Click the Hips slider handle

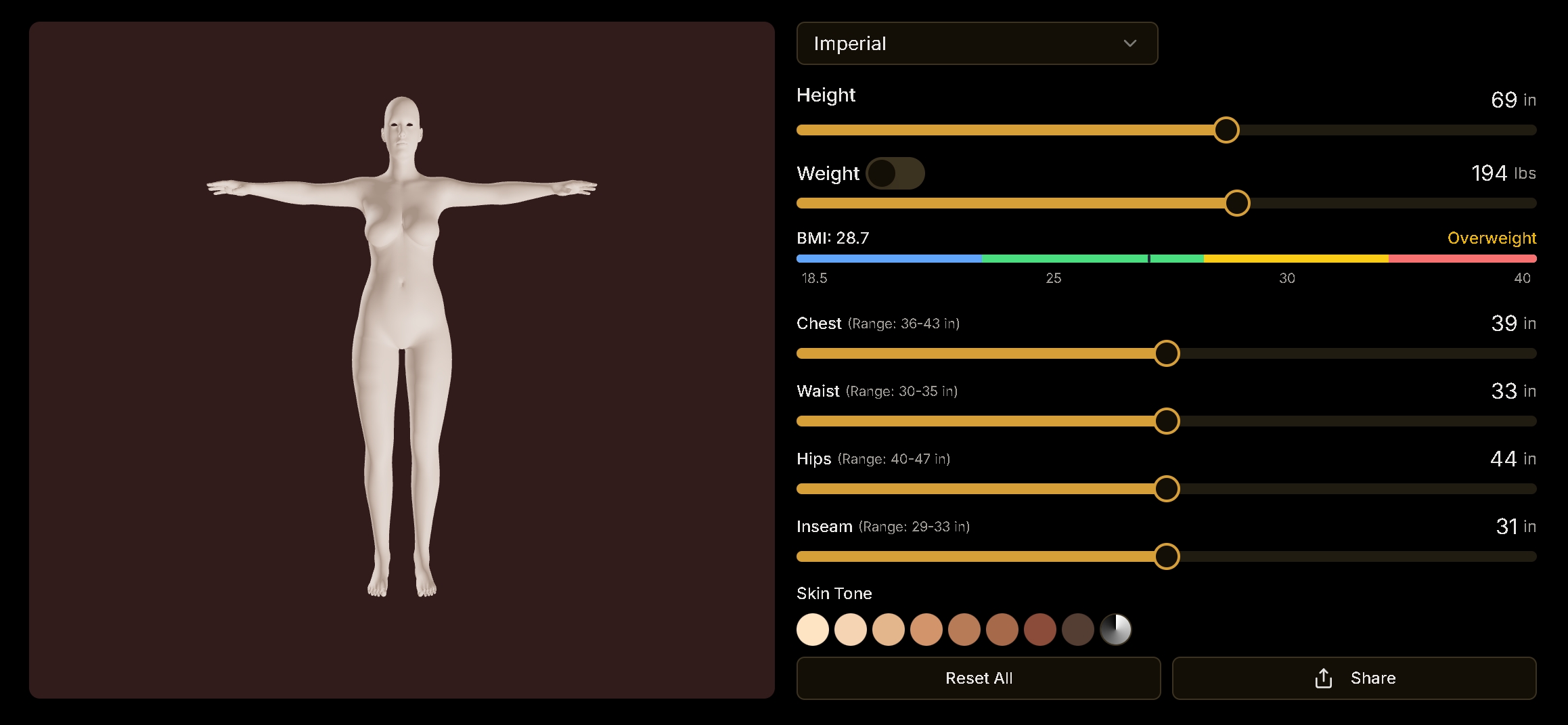[x=1166, y=488]
